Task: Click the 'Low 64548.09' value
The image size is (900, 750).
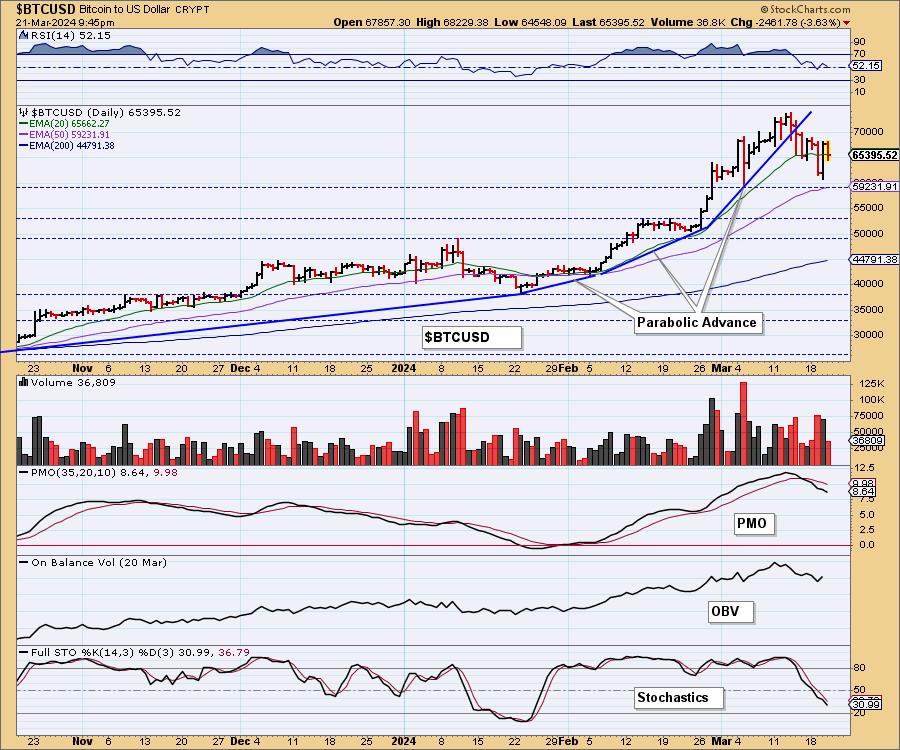Action: pyautogui.click(x=530, y=22)
